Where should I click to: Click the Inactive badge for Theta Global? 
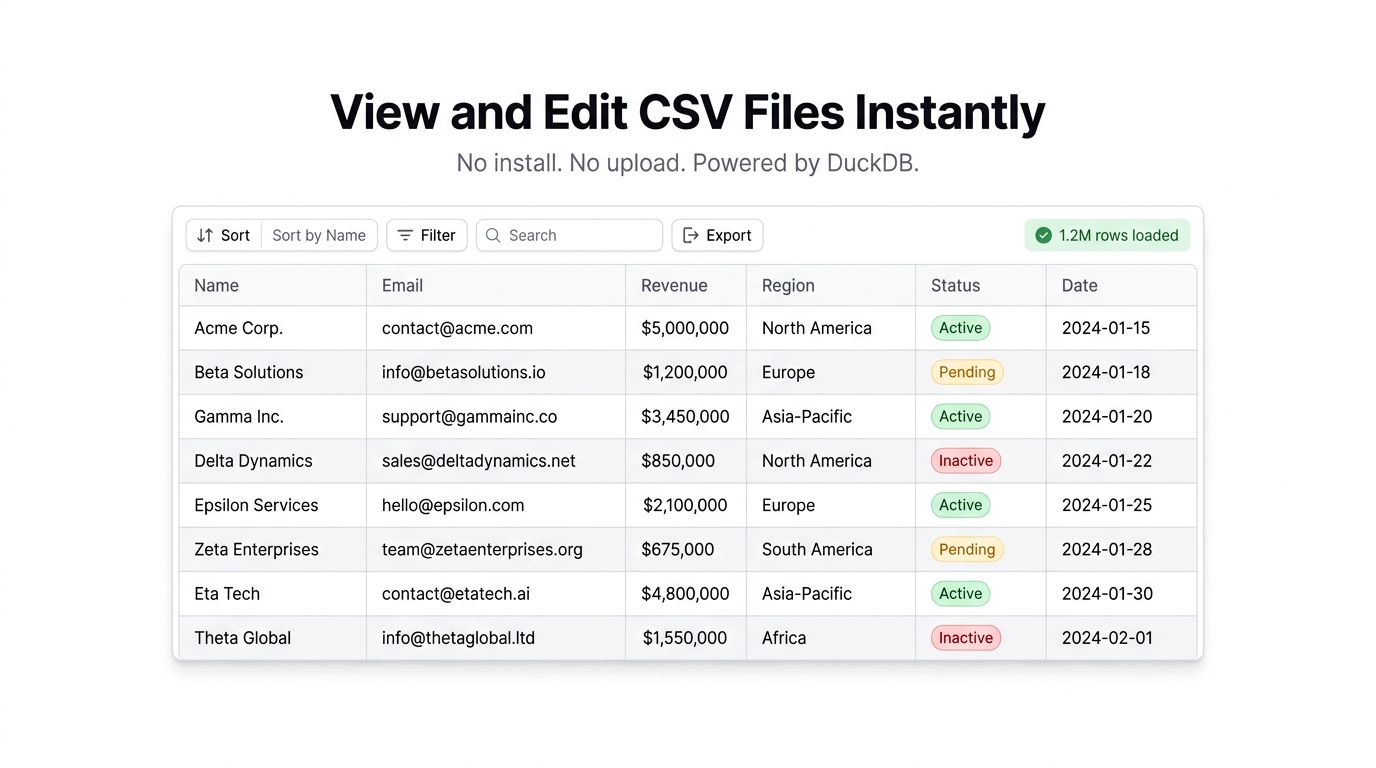966,638
